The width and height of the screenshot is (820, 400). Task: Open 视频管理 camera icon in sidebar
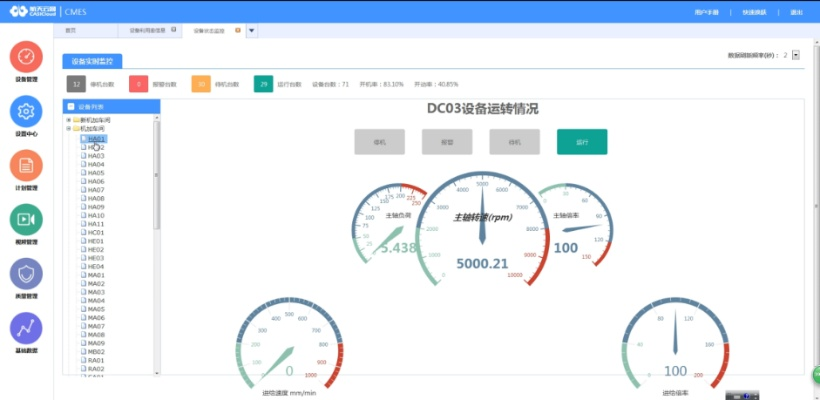coord(26,220)
